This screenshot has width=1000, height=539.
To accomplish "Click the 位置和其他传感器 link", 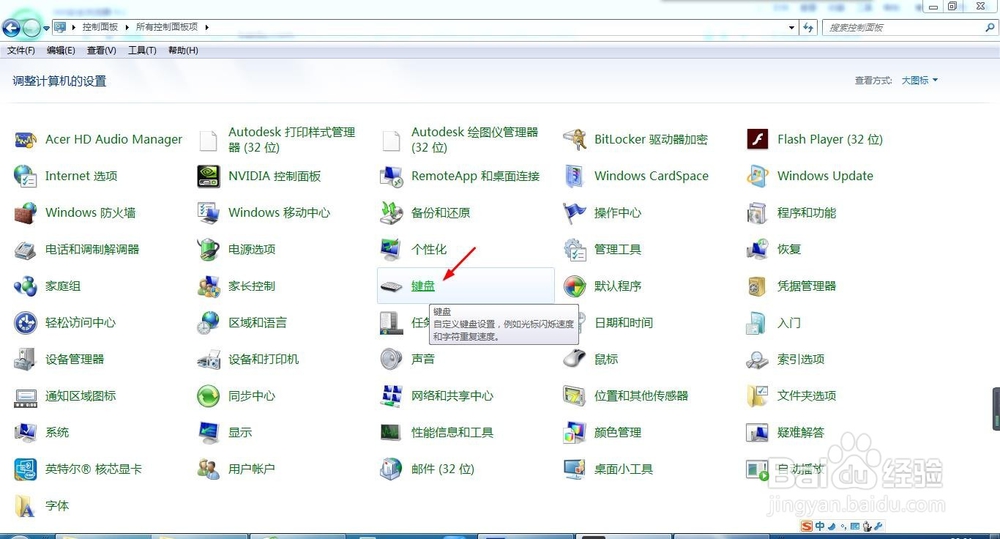I will pos(641,396).
